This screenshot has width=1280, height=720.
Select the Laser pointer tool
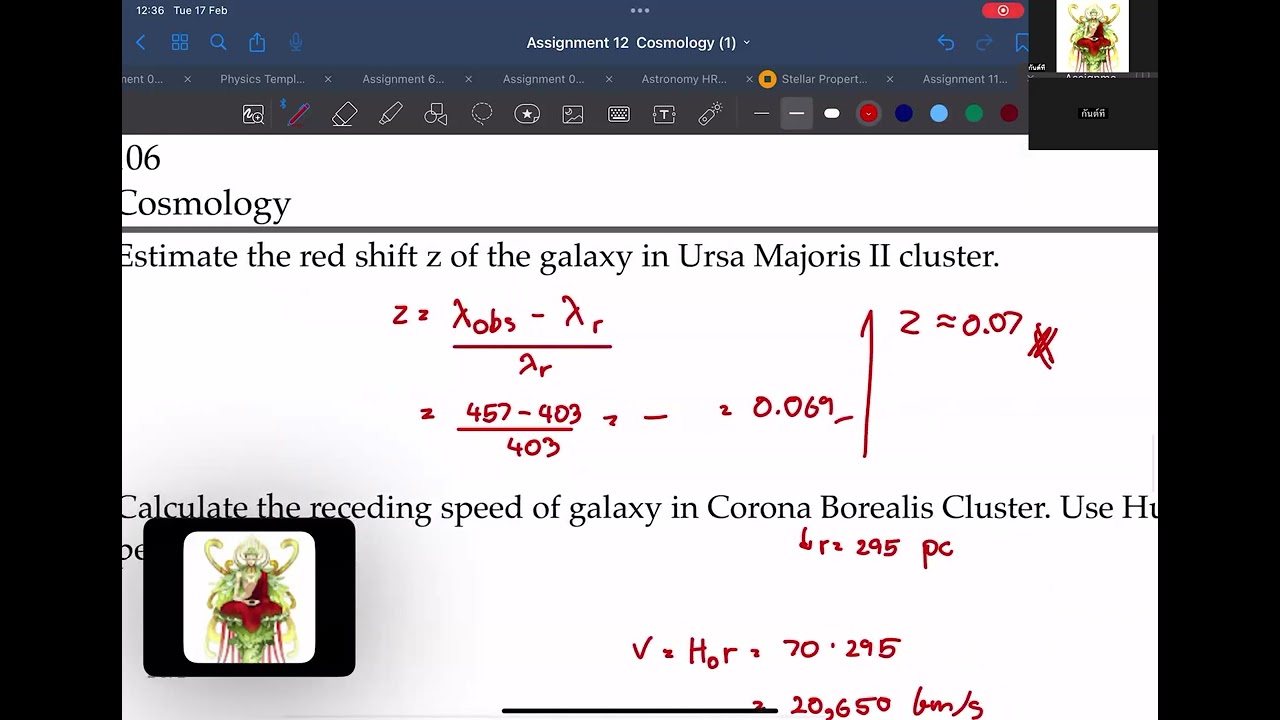click(x=710, y=114)
